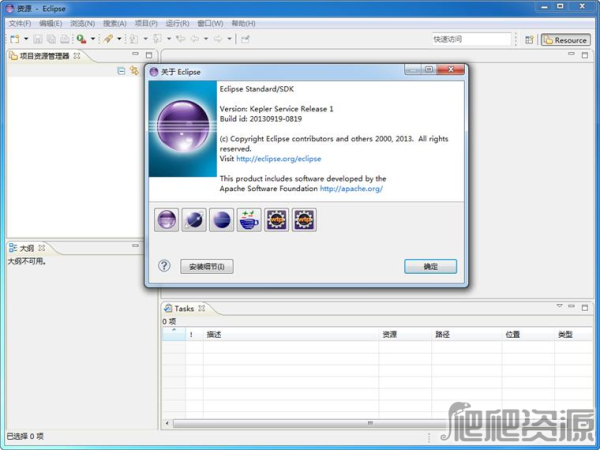Click Link with Editor icon in project explorer
This screenshot has width=600, height=450.
click(x=134, y=71)
